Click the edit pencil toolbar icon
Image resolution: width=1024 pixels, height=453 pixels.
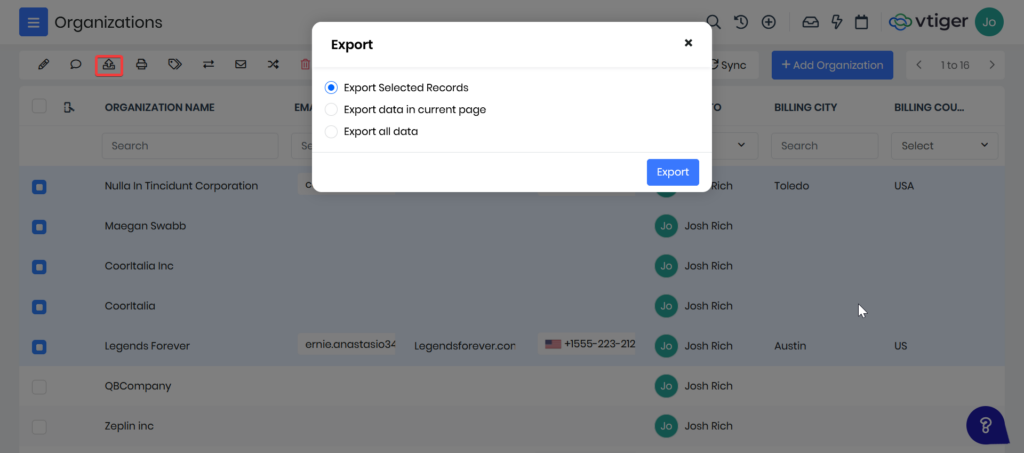pyautogui.click(x=44, y=65)
